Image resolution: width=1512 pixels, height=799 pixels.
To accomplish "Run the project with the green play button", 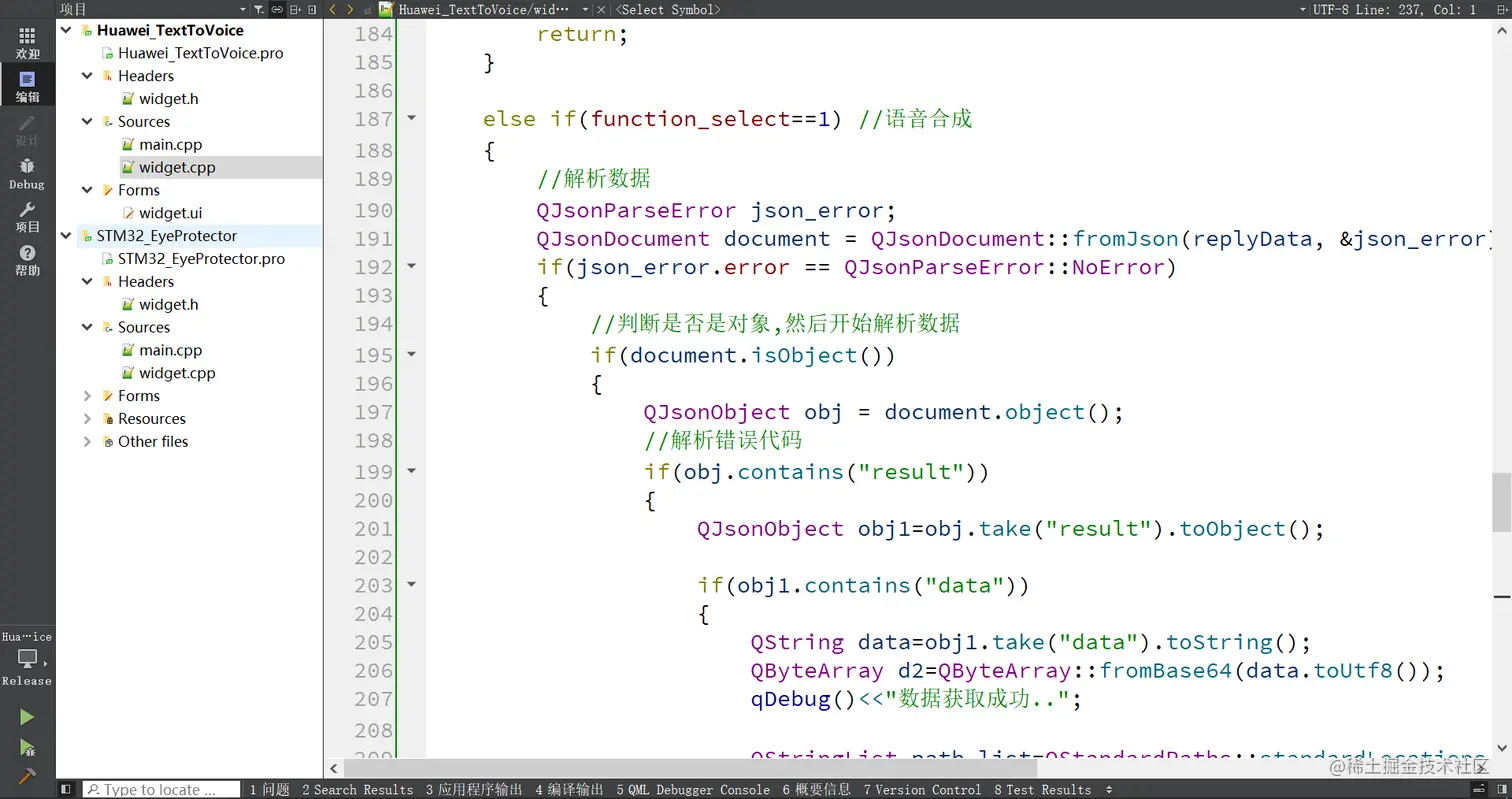I will click(x=26, y=716).
